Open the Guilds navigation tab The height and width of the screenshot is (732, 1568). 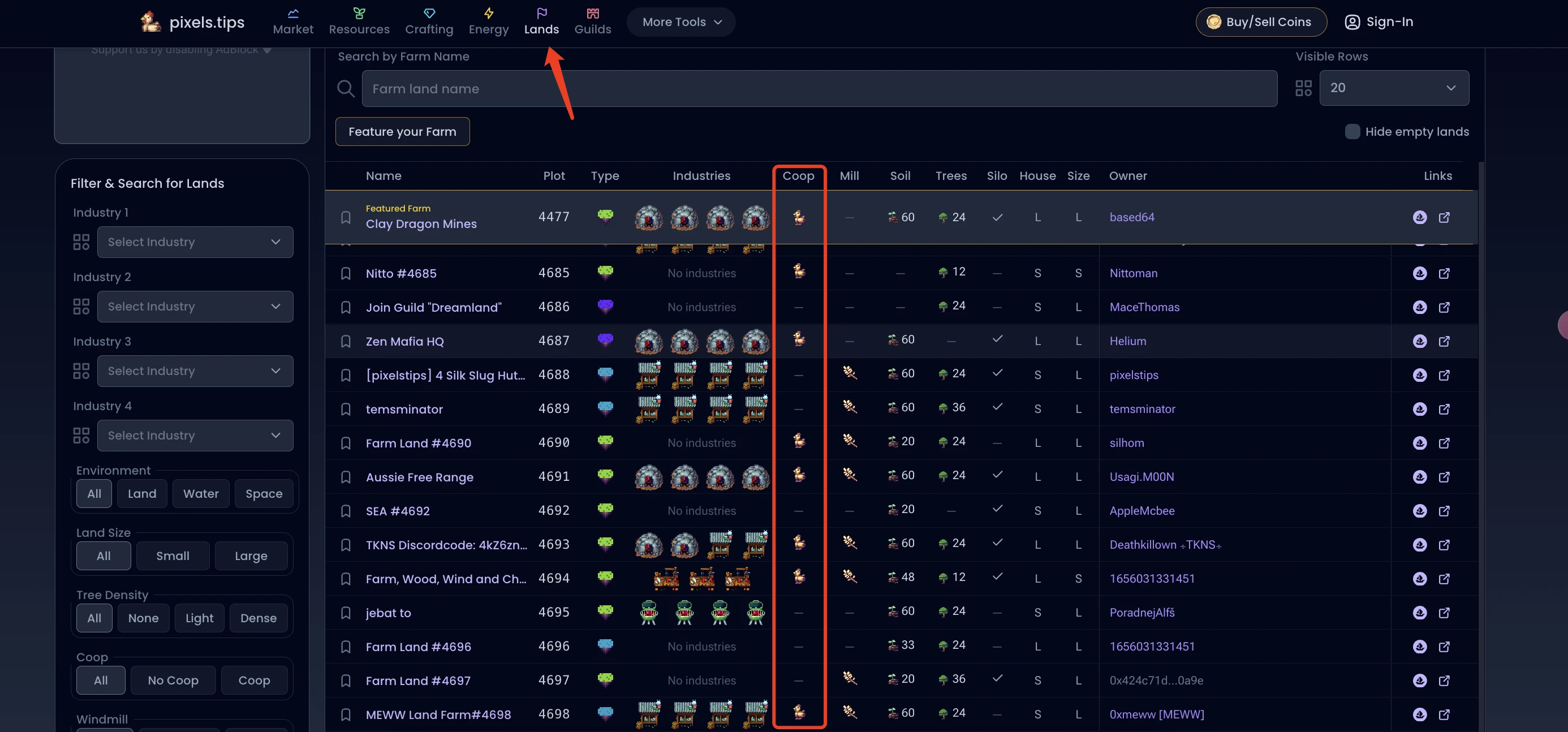click(592, 22)
